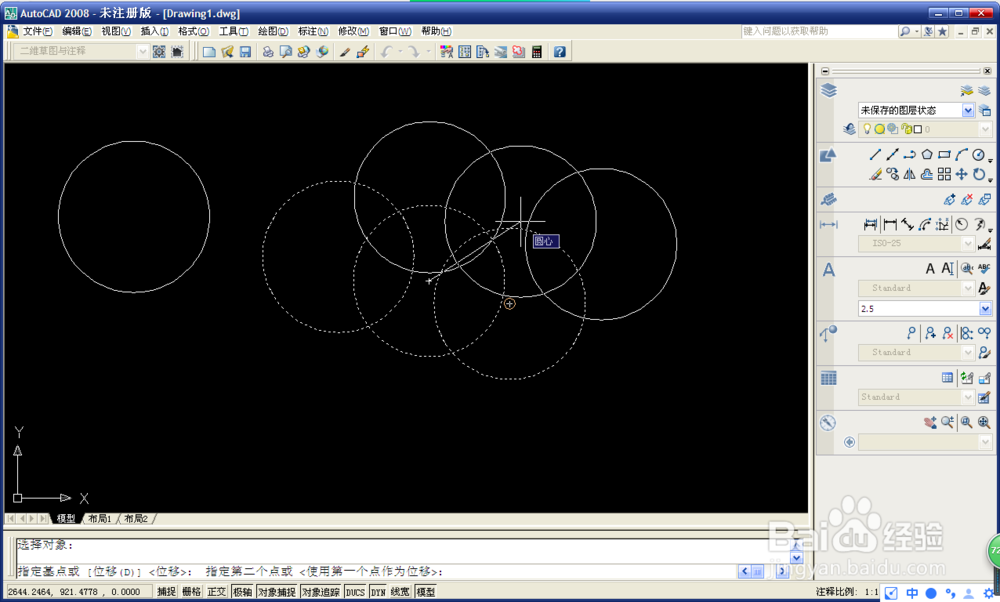Click the 模型 button in status bar
The height and width of the screenshot is (602, 1000).
(x=425, y=592)
